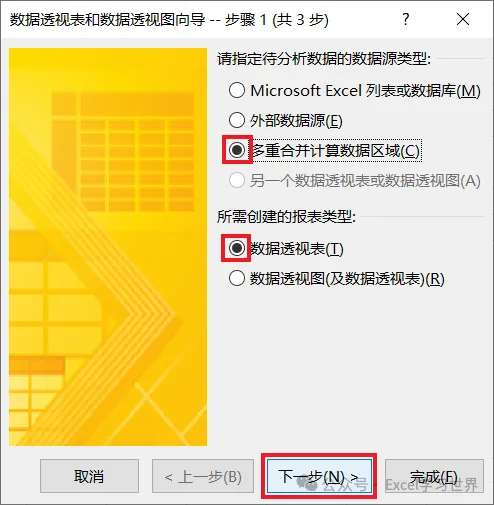Screen dimensions: 494x505
Task: Click the yellow wizard illustration panel
Action: (x=108, y=247)
